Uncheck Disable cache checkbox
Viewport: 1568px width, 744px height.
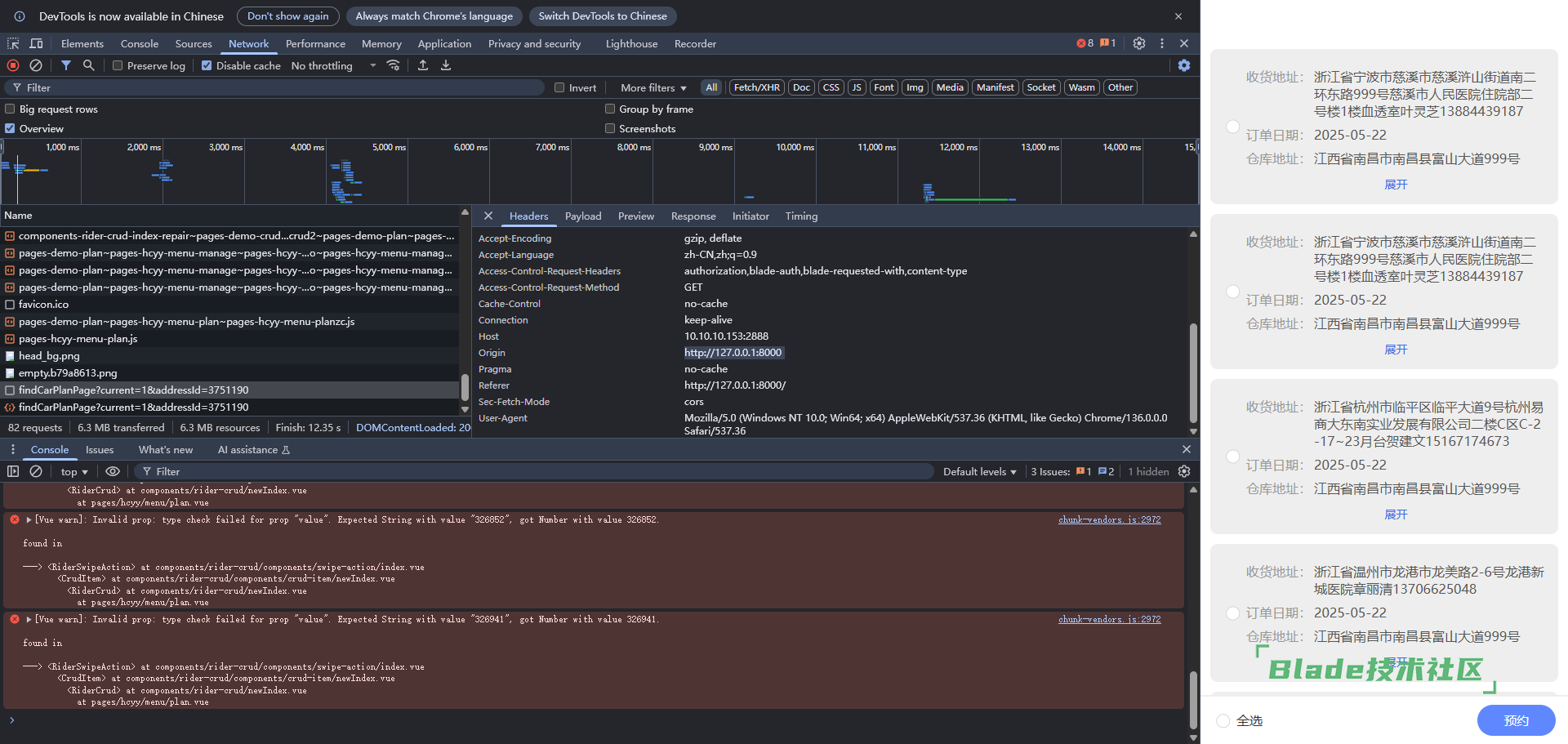(207, 65)
